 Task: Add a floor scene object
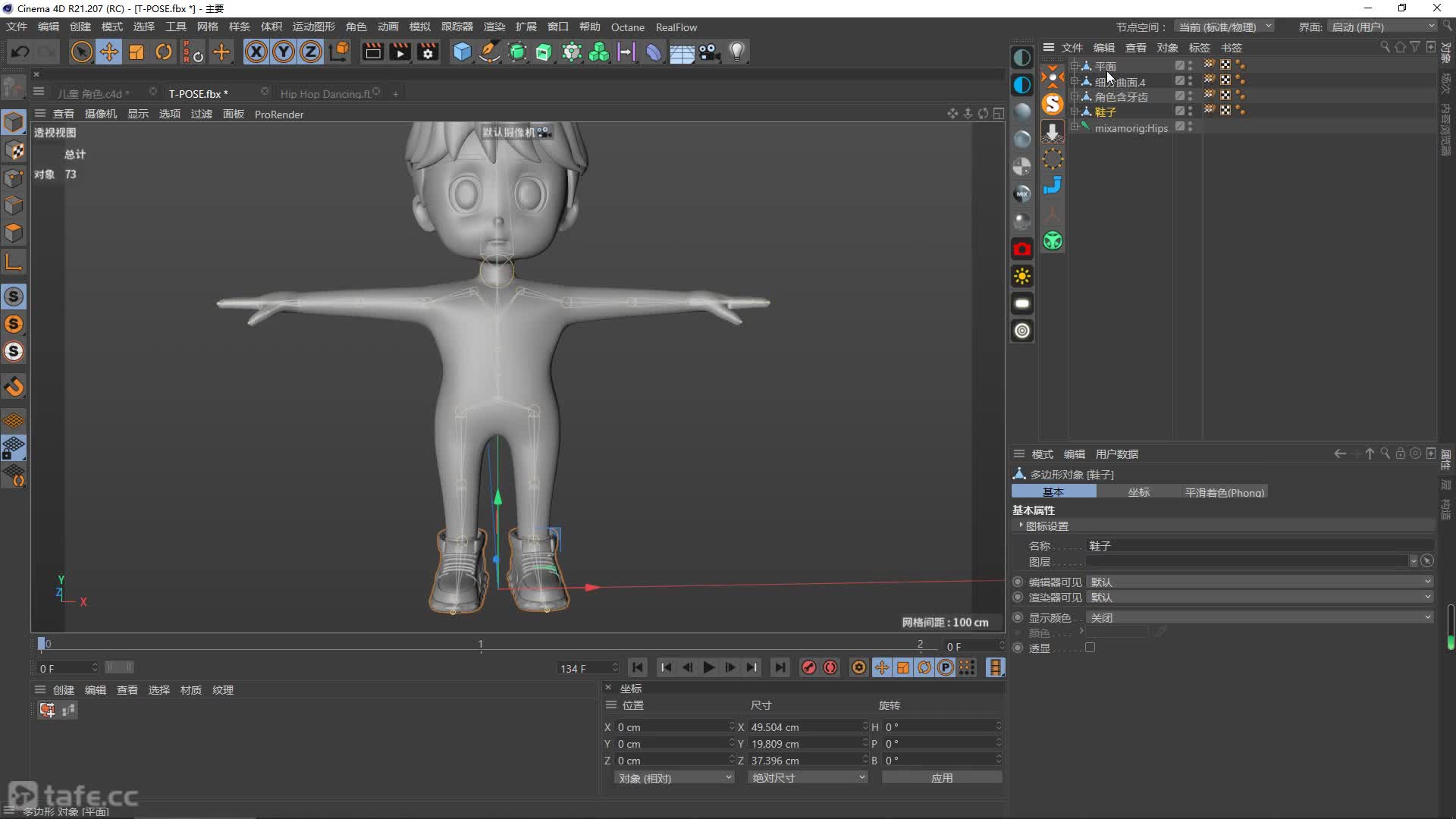[x=682, y=52]
